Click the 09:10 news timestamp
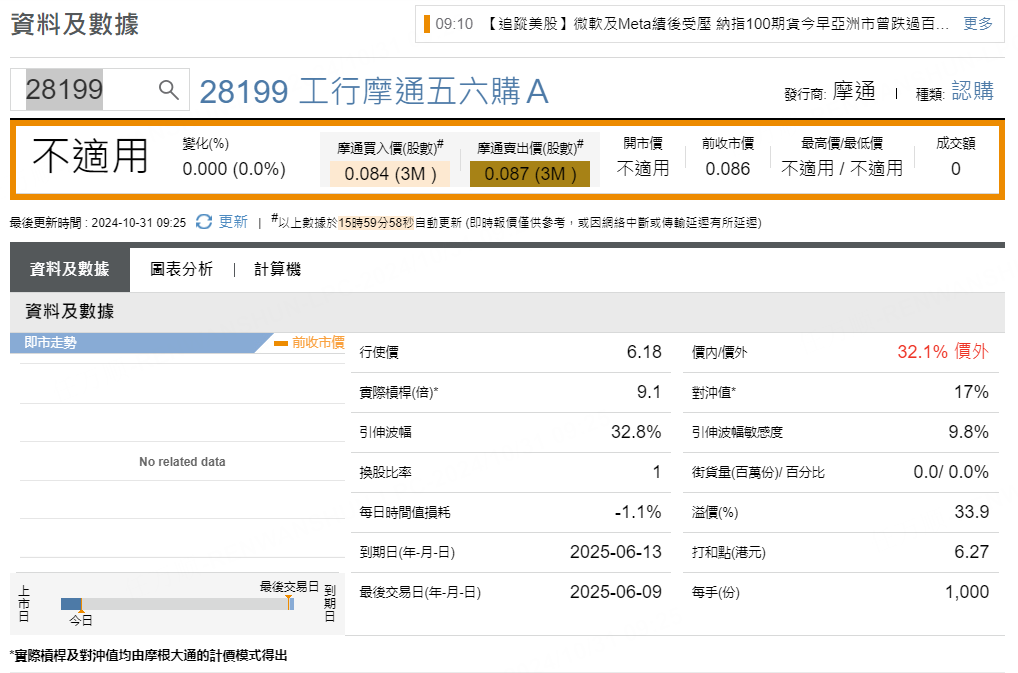1018x673 pixels. pyautogui.click(x=454, y=24)
